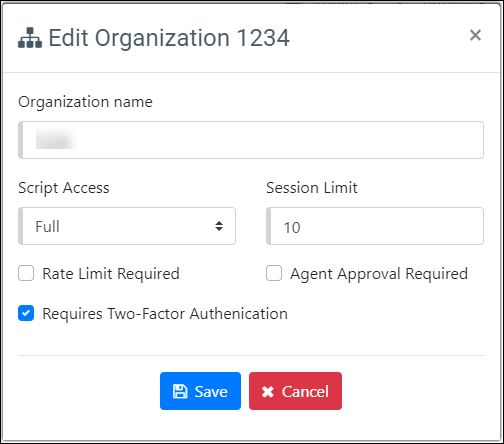Check the Agent Approval Required box
The image size is (504, 444).
274,273
